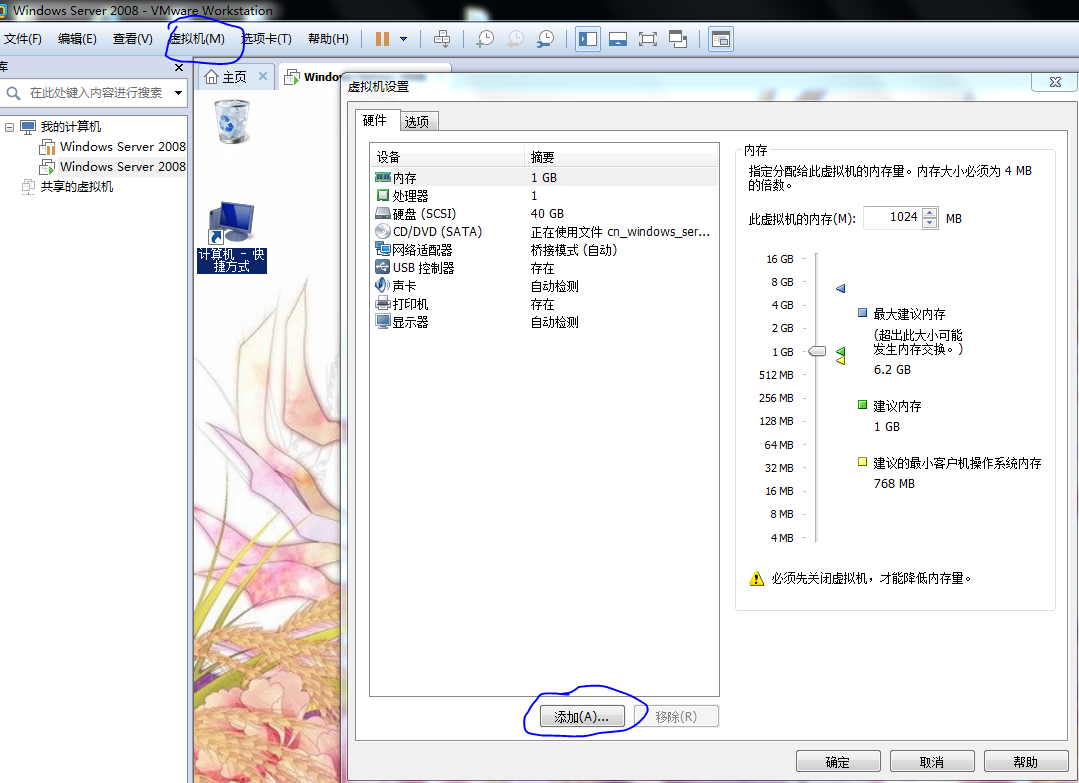Enter full screen mode icon
The width and height of the screenshot is (1079, 783).
coord(648,39)
